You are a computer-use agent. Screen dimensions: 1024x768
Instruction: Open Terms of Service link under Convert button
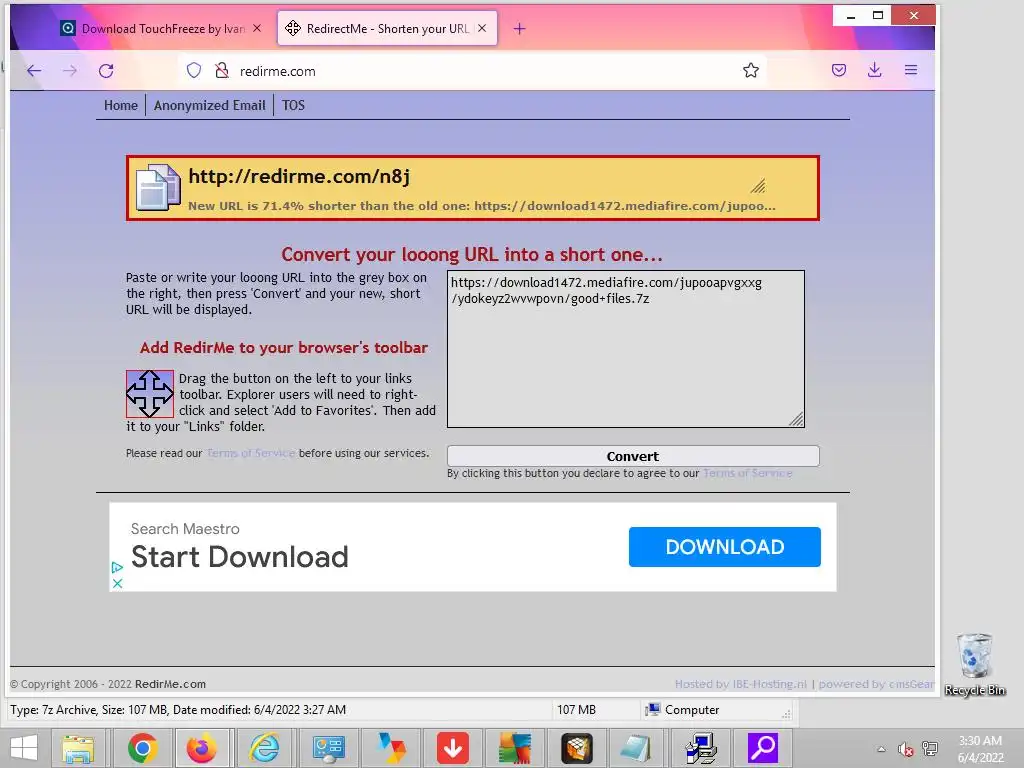tap(748, 473)
